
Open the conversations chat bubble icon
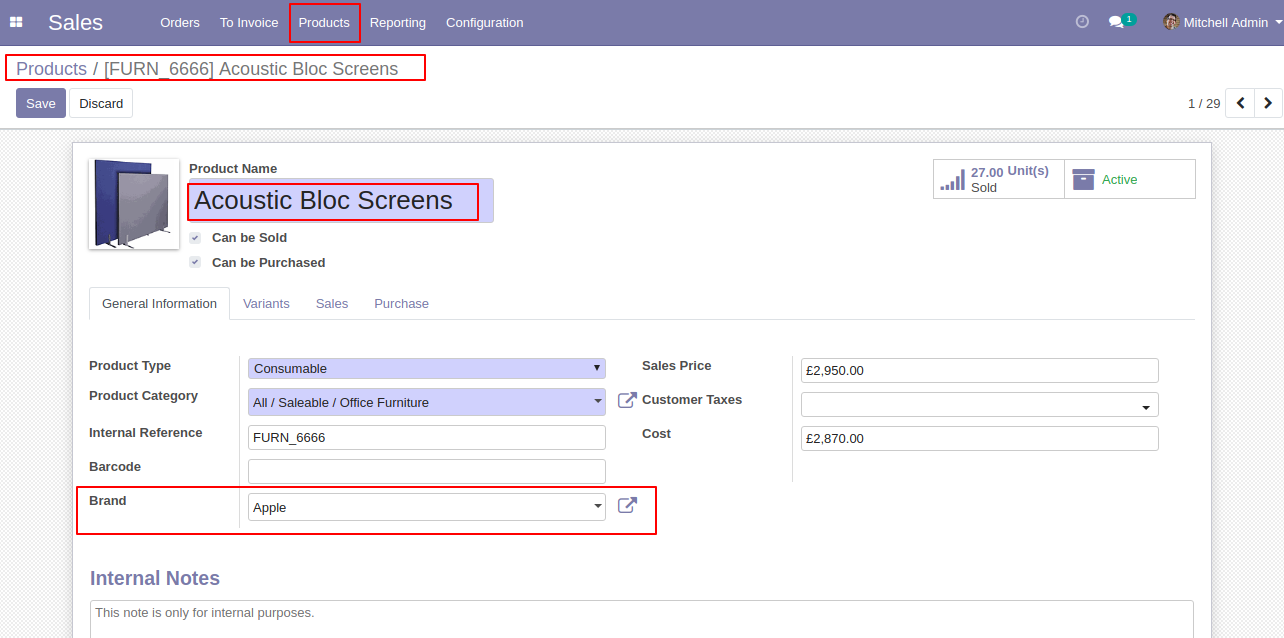(1117, 22)
